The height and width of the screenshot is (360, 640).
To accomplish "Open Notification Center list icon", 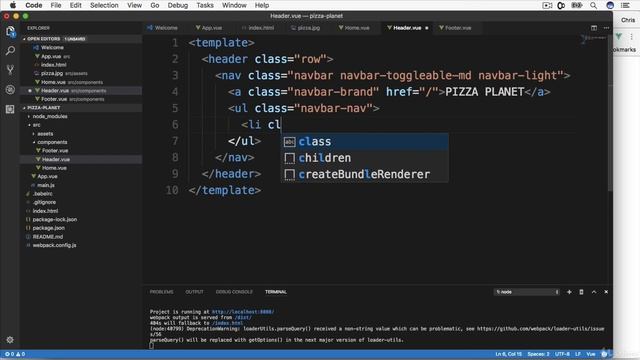I will click(x=625, y=5).
